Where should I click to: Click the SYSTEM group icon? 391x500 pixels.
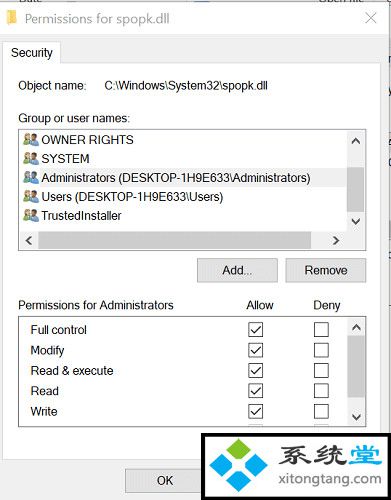pyautogui.click(x=31, y=158)
